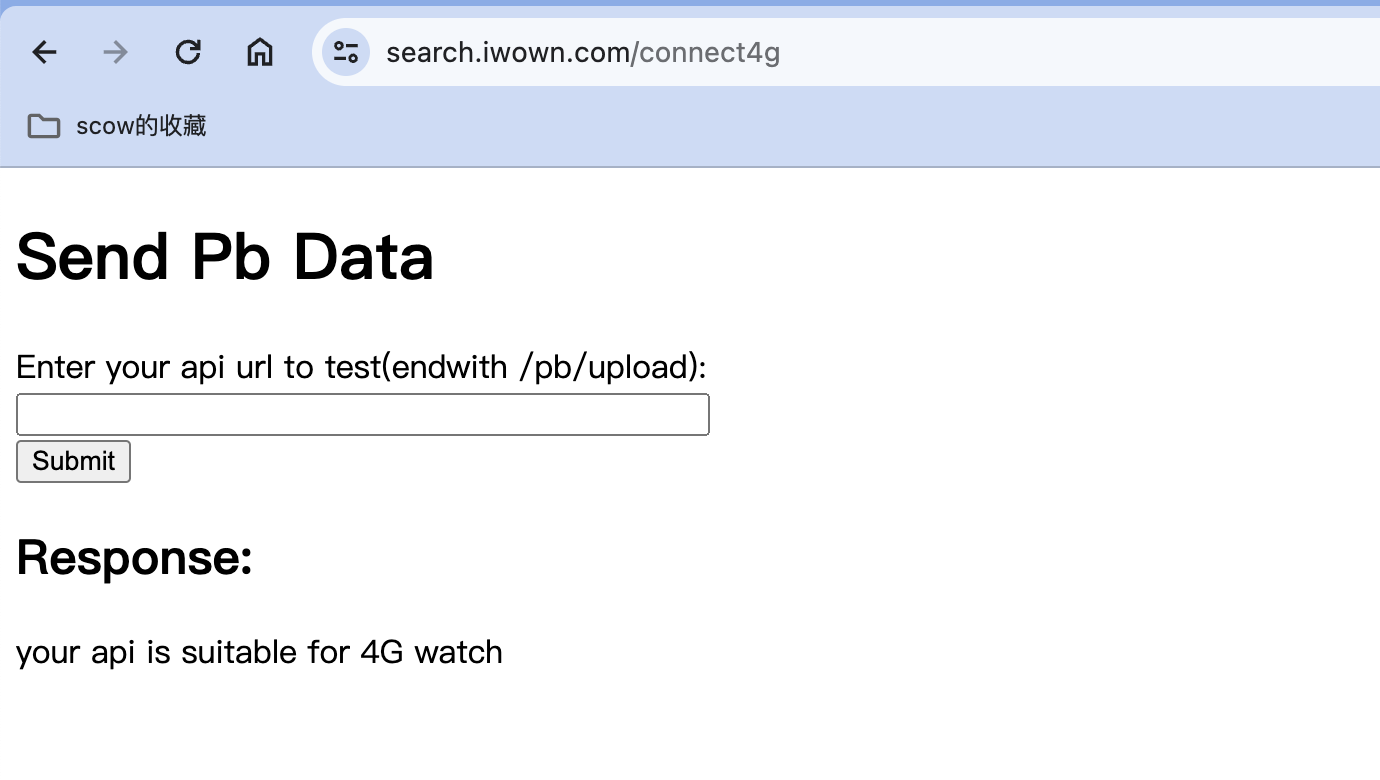1380x780 pixels.
Task: Click the Send Pb Data heading
Action: [224, 257]
